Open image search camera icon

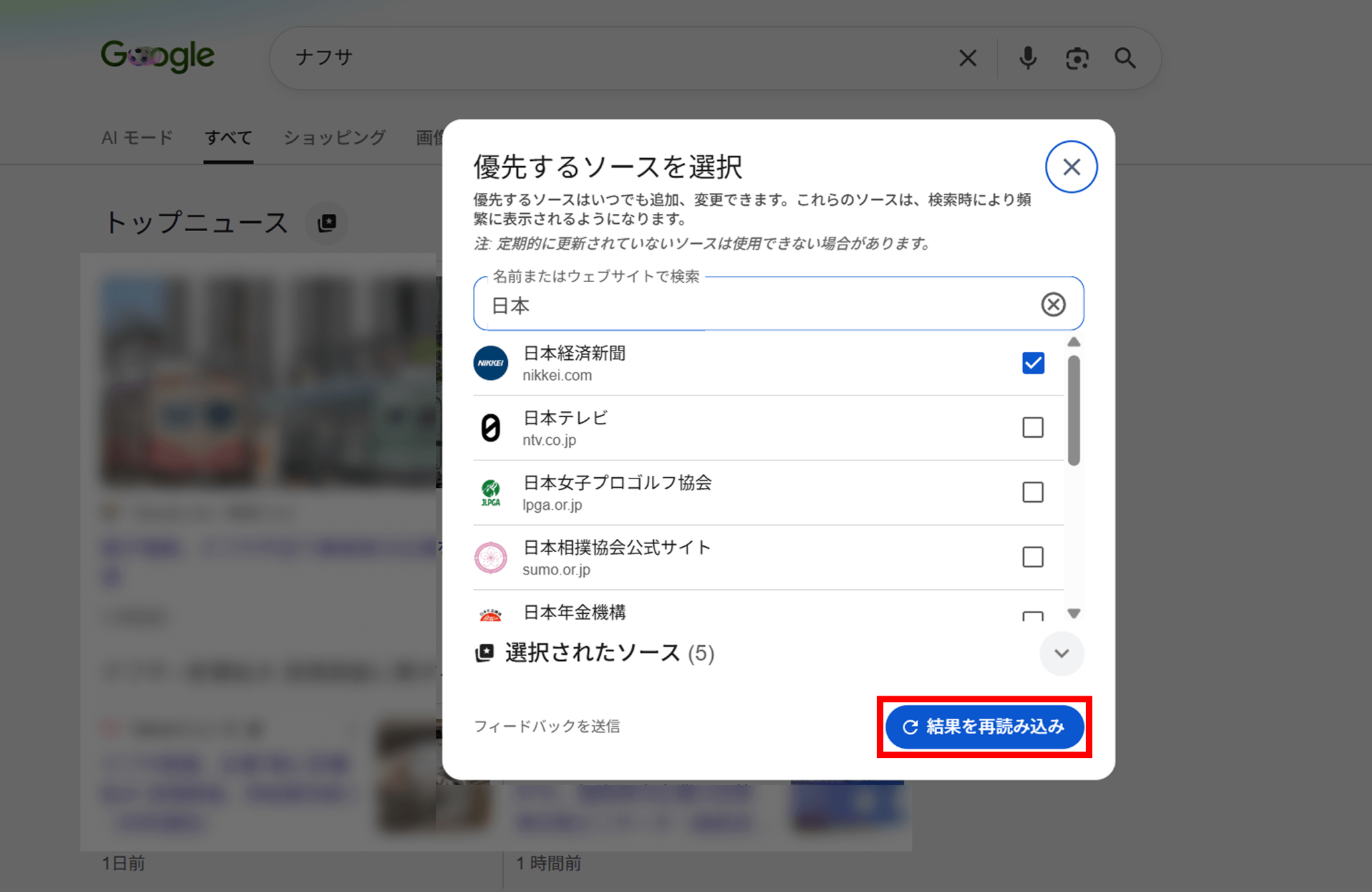[1077, 58]
